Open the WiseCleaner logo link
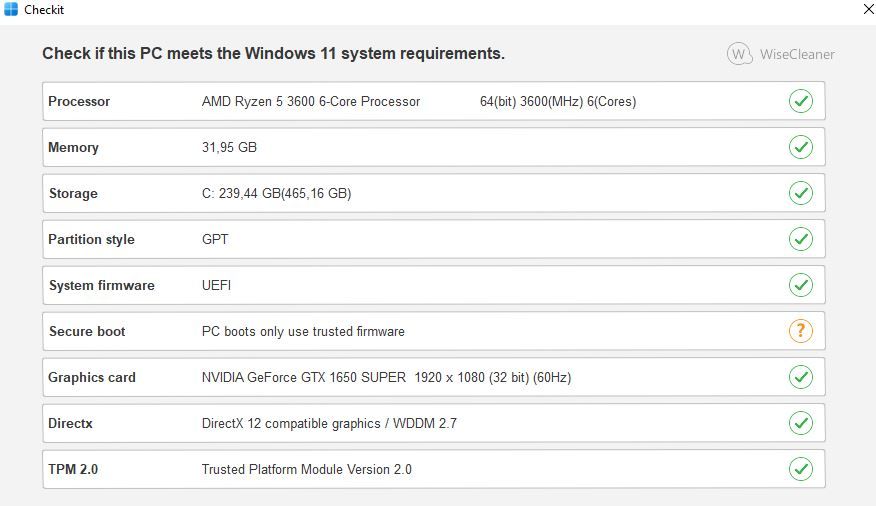 [780, 54]
